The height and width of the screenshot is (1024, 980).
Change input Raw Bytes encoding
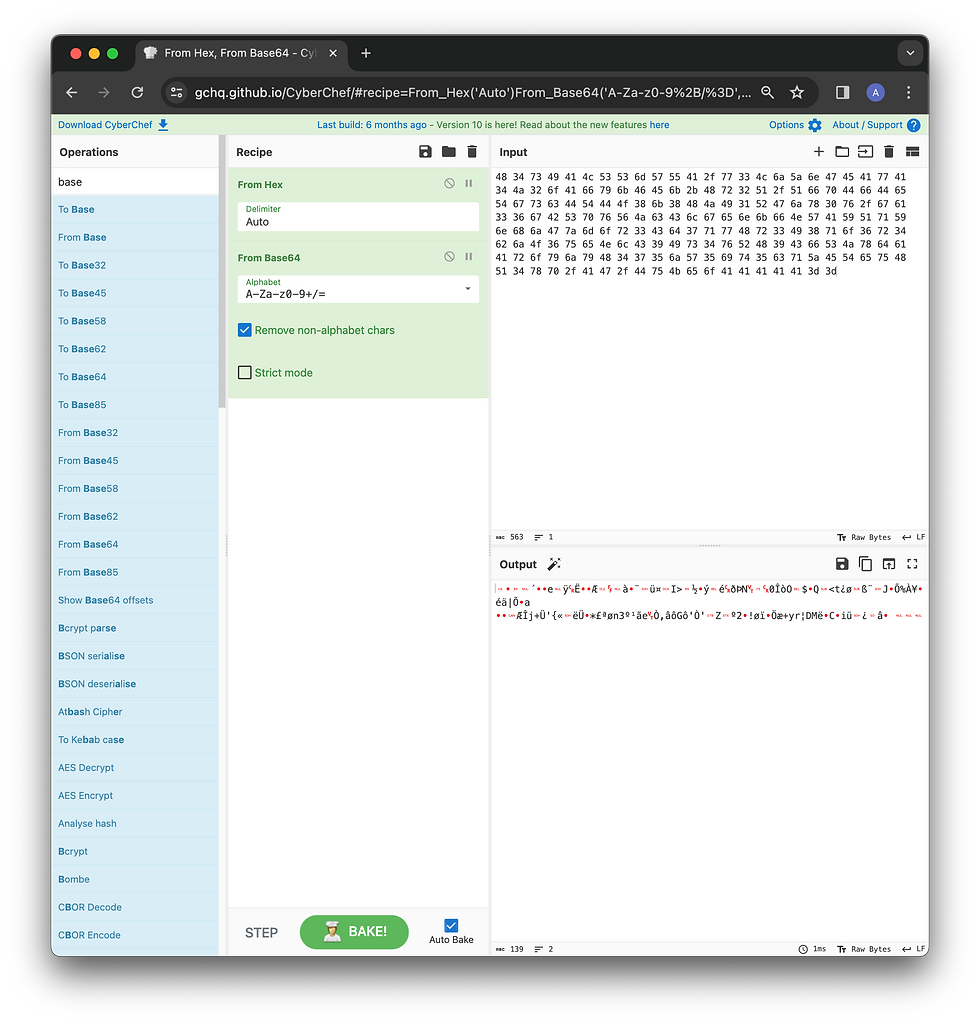coord(864,537)
